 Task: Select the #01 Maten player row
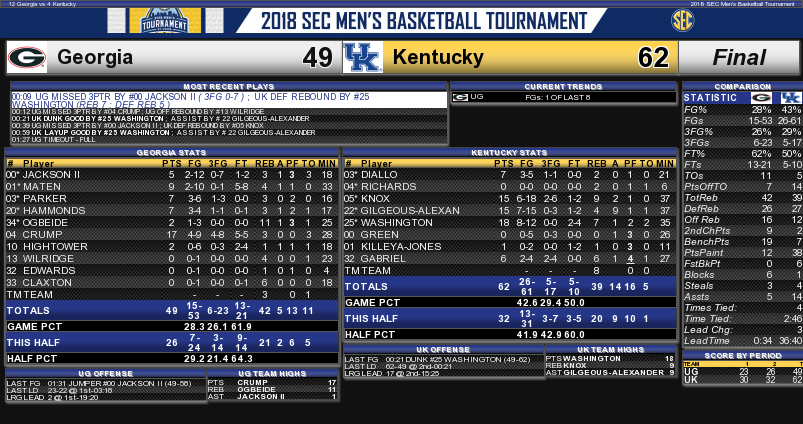(x=172, y=186)
